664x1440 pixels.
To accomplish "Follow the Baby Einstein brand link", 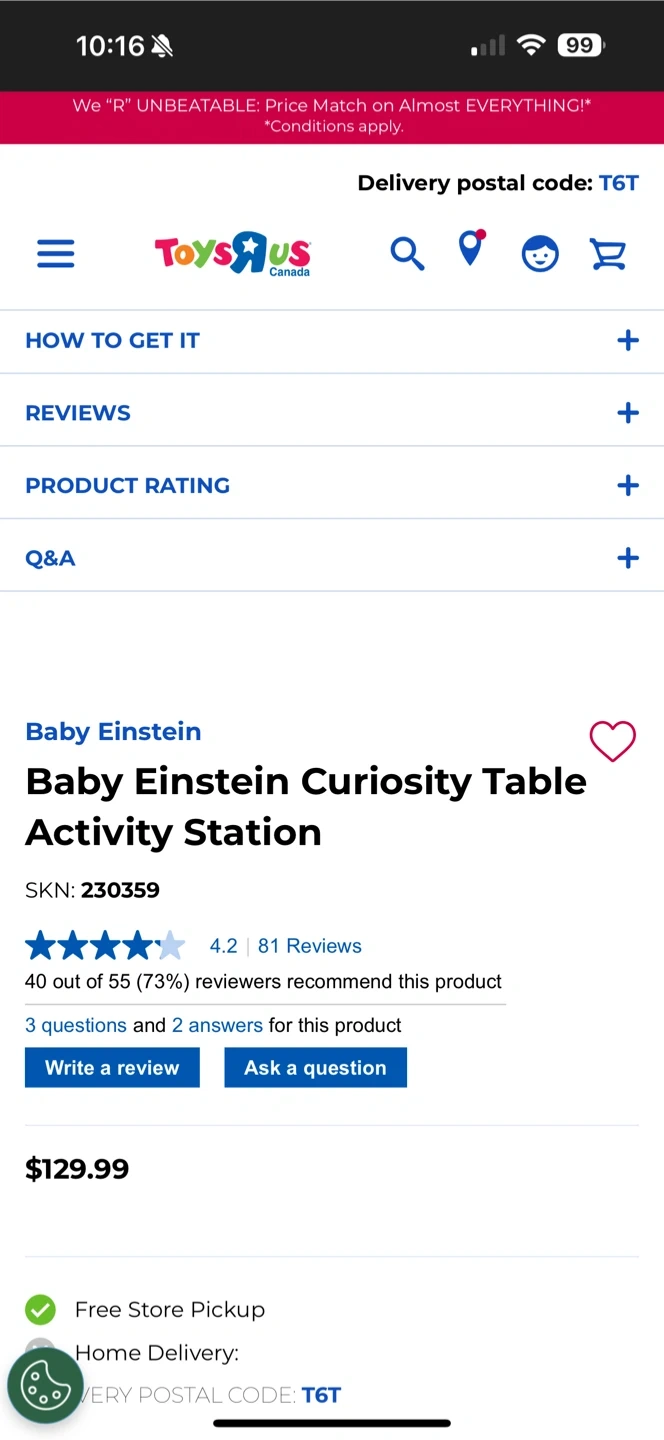I will pos(113,731).
